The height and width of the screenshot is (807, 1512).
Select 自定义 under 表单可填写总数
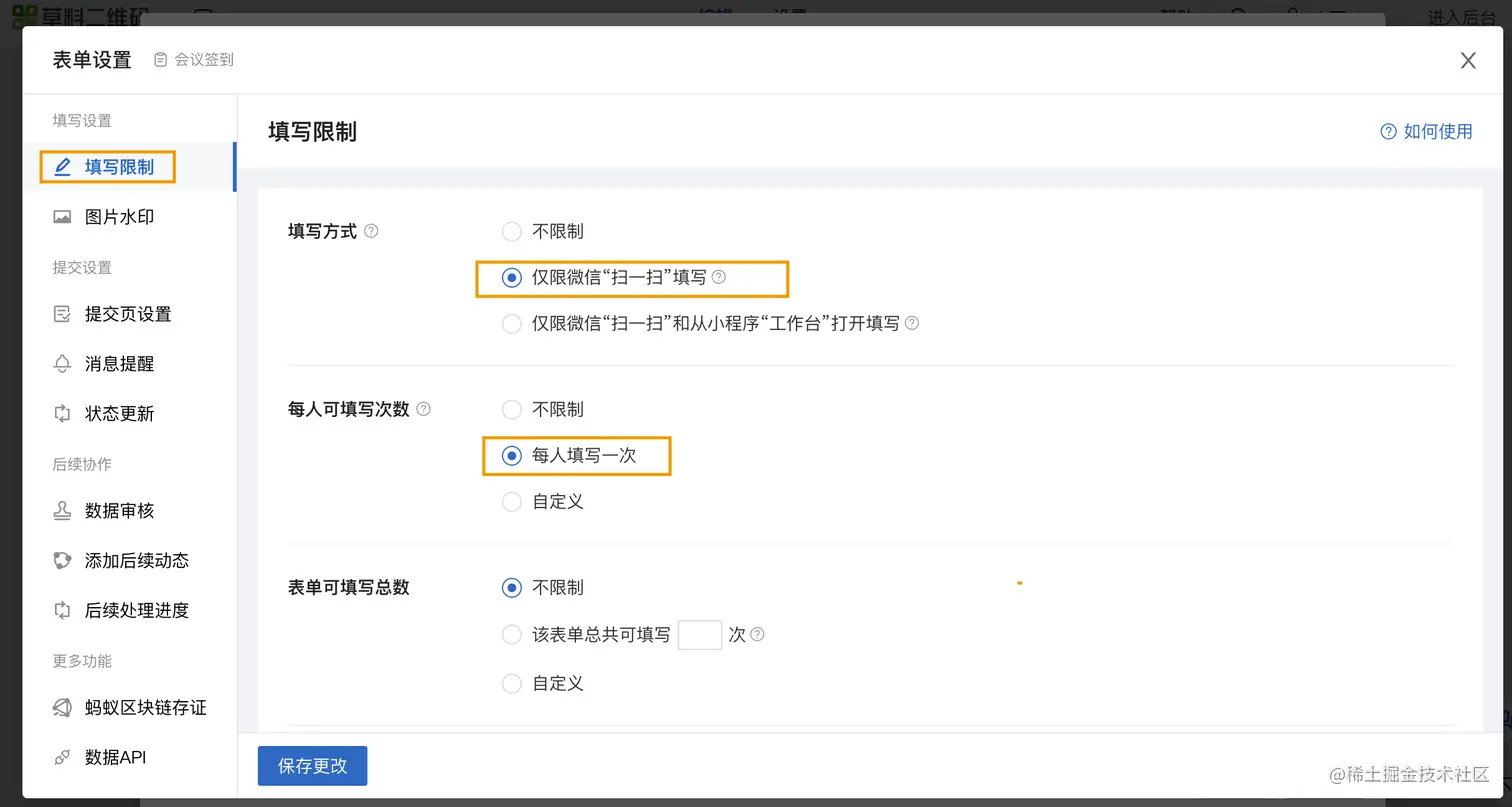tap(512, 684)
